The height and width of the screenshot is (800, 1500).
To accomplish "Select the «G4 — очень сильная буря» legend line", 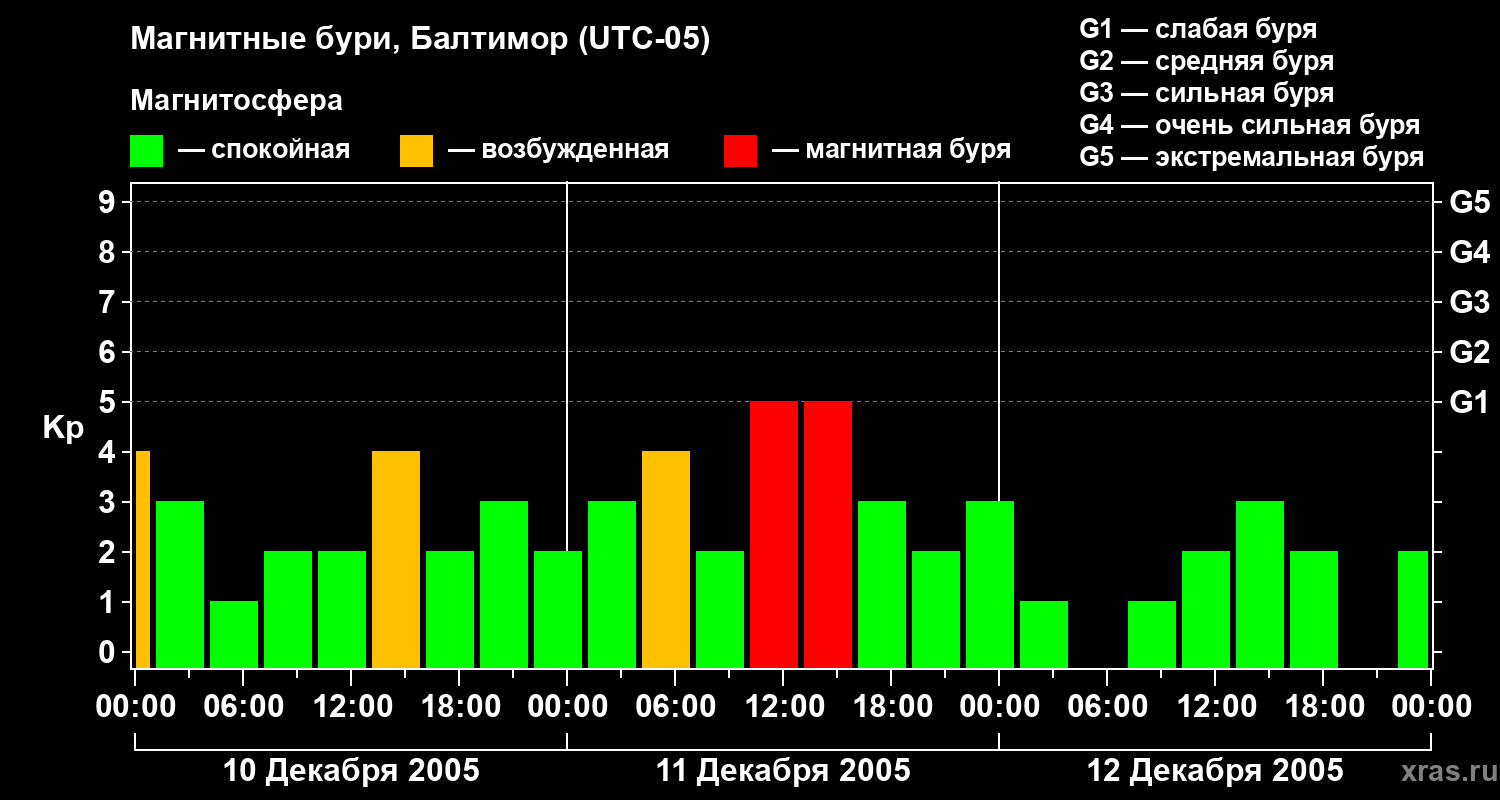I will tap(1249, 125).
